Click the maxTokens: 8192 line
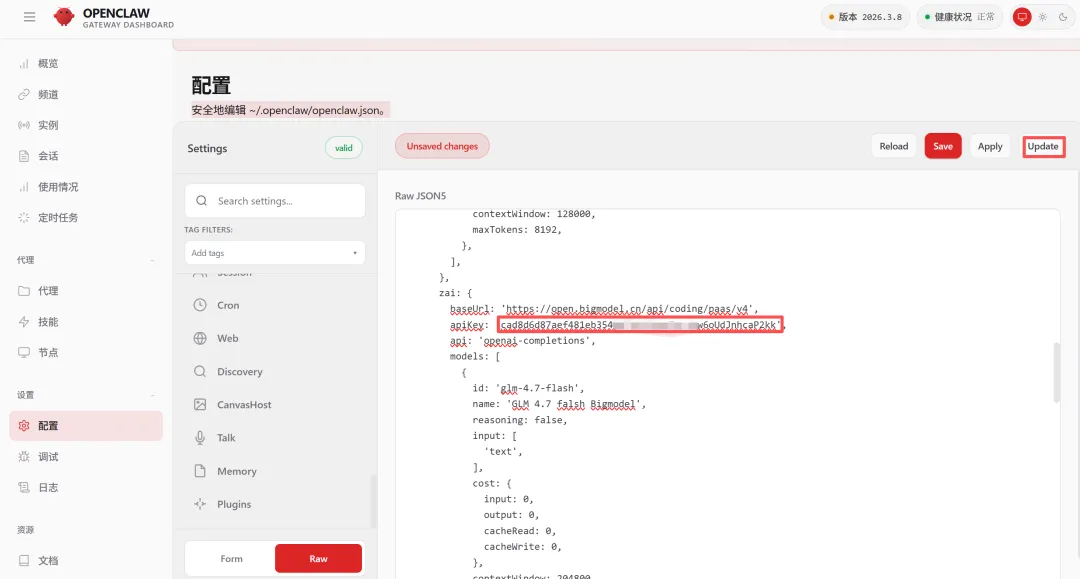 (517, 230)
